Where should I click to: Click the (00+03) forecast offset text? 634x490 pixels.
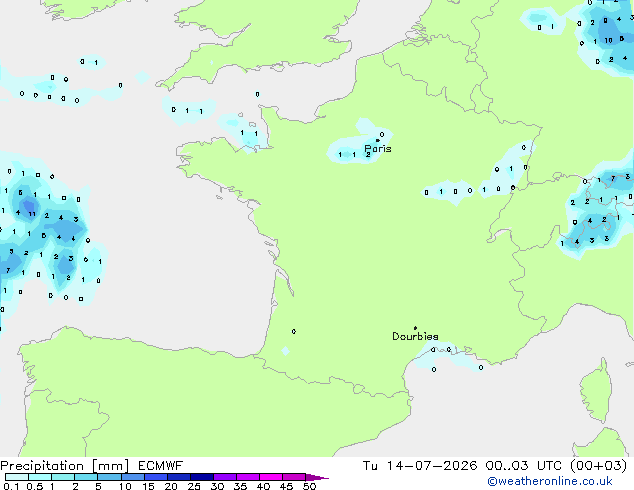click(x=598, y=466)
